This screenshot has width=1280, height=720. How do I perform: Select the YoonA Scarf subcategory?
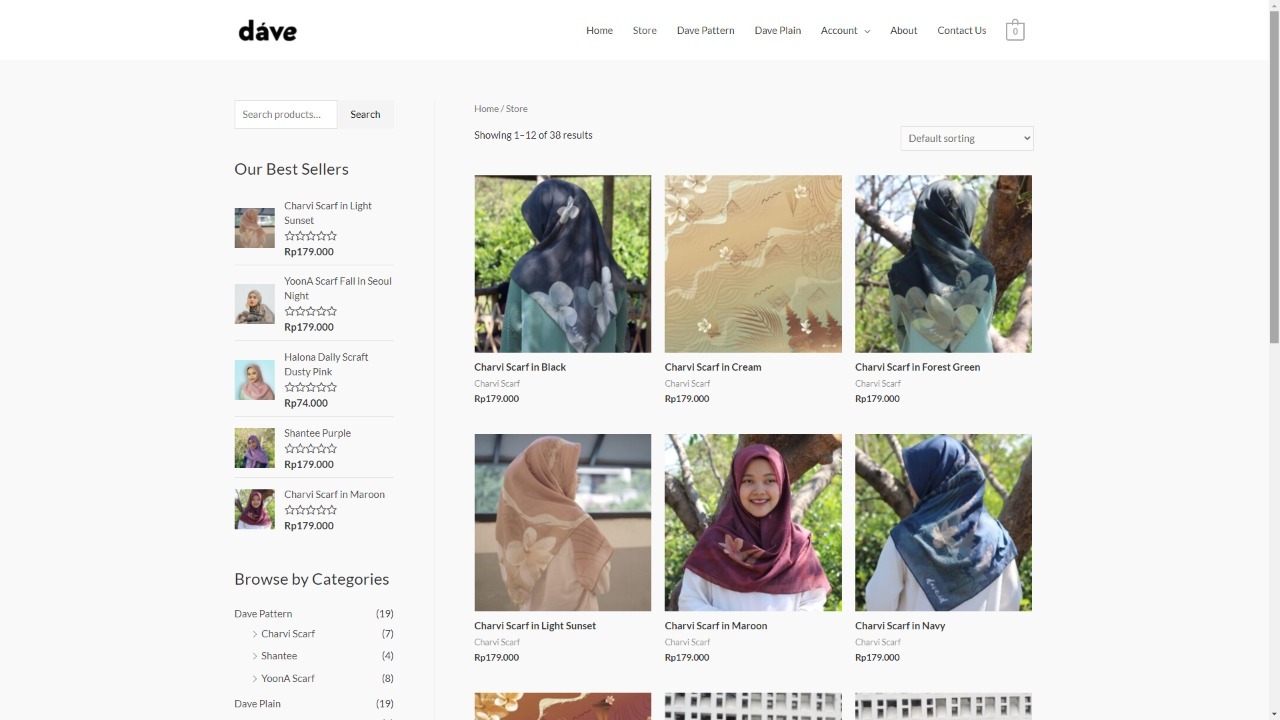287,678
